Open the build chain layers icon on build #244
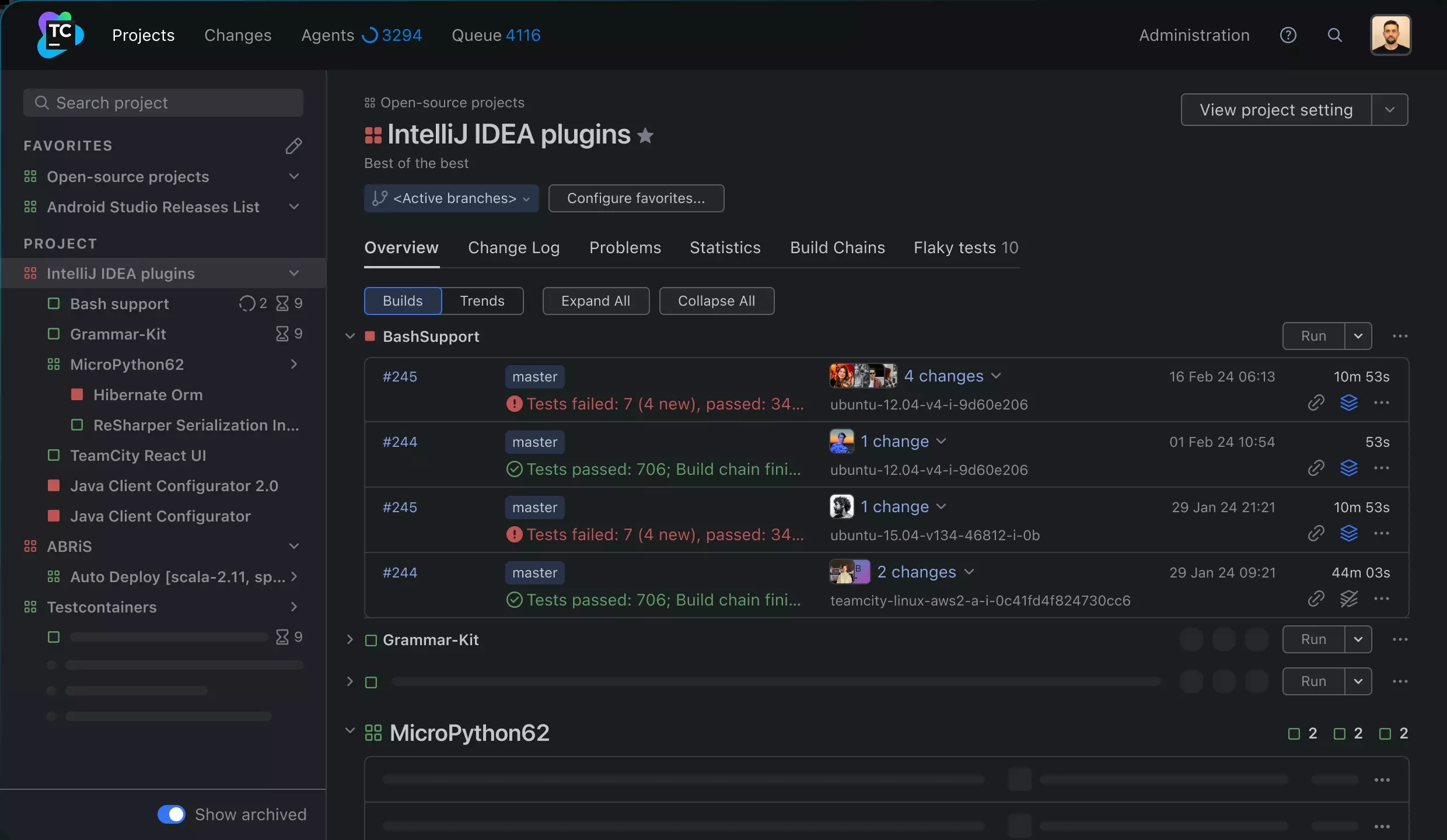Image resolution: width=1447 pixels, height=840 pixels. pyautogui.click(x=1350, y=468)
